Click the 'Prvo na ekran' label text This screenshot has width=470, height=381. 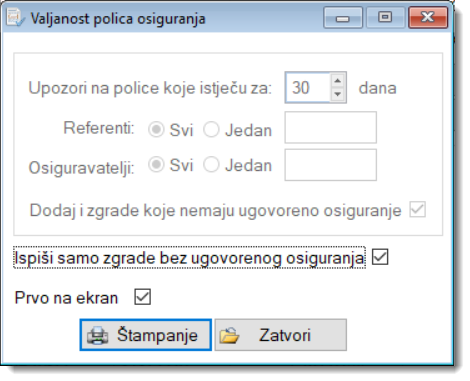click(x=66, y=298)
